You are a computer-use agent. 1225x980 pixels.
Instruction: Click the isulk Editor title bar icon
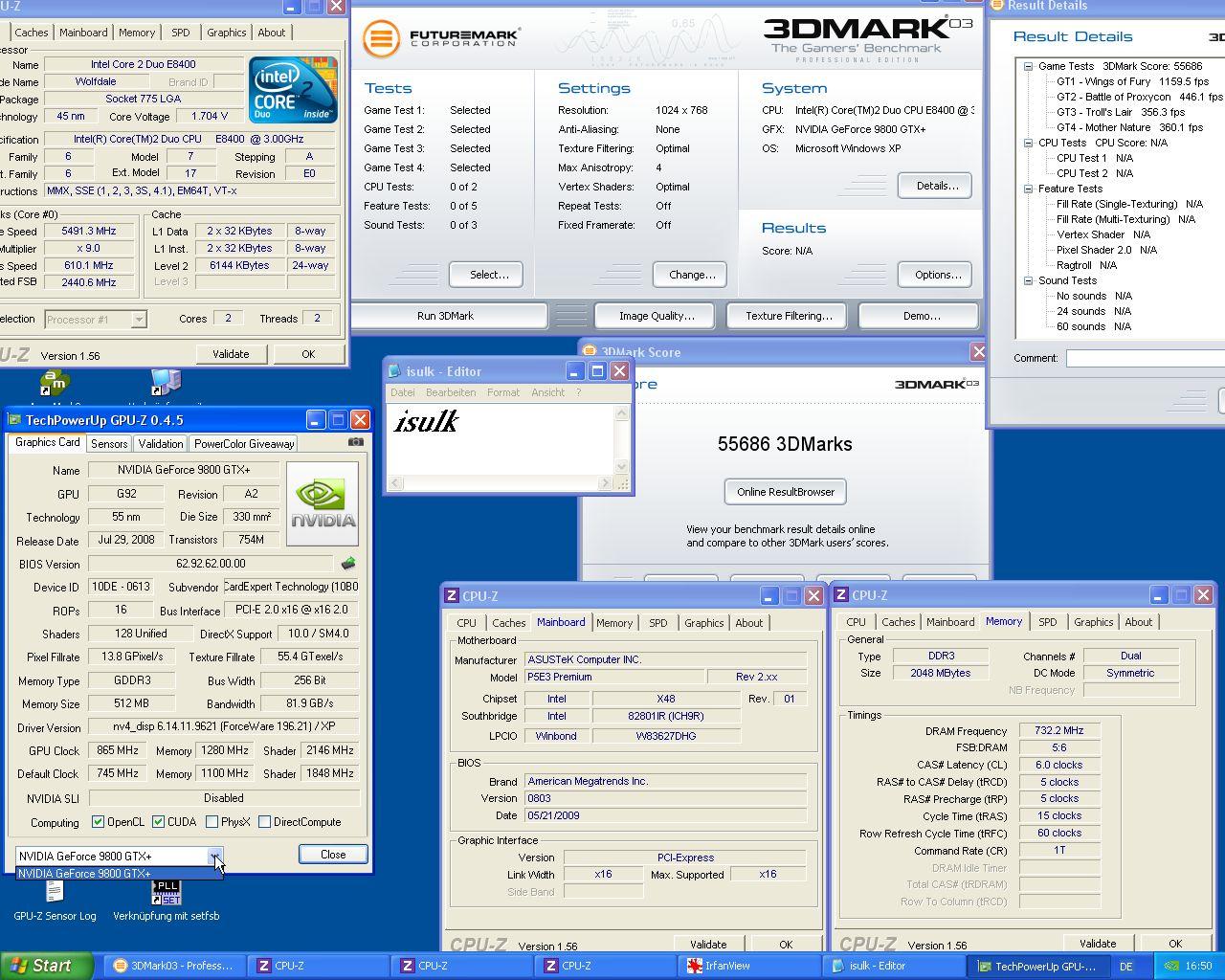point(394,371)
